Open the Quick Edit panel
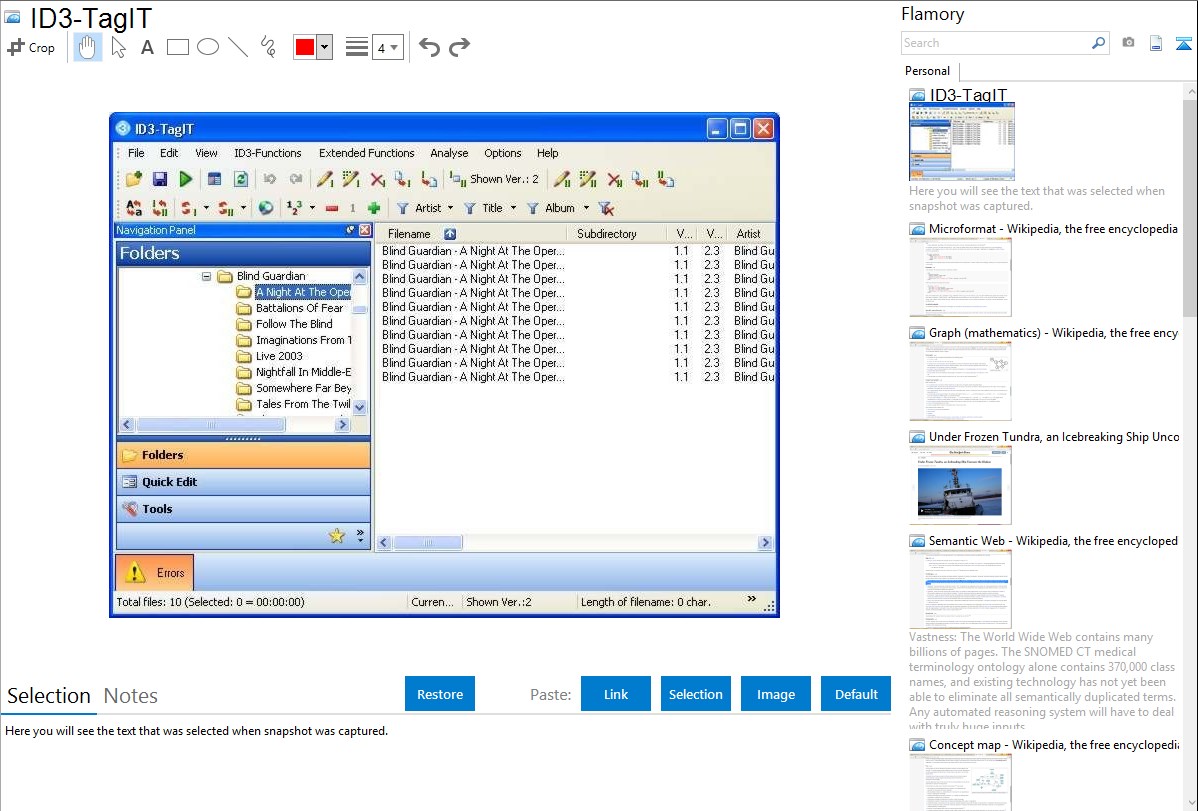This screenshot has height=811, width=1198. pyautogui.click(x=244, y=482)
